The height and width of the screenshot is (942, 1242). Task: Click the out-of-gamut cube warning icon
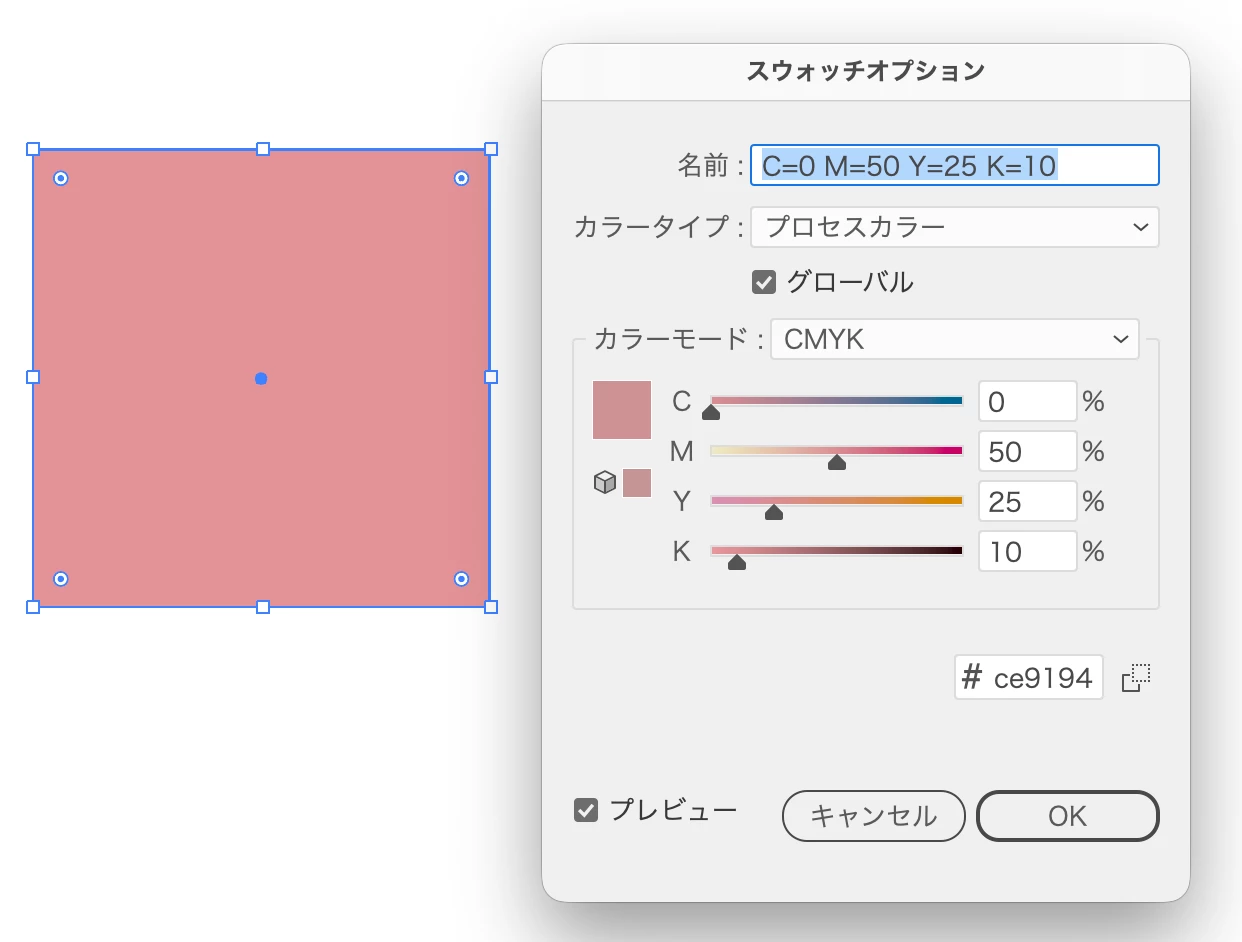tap(604, 483)
